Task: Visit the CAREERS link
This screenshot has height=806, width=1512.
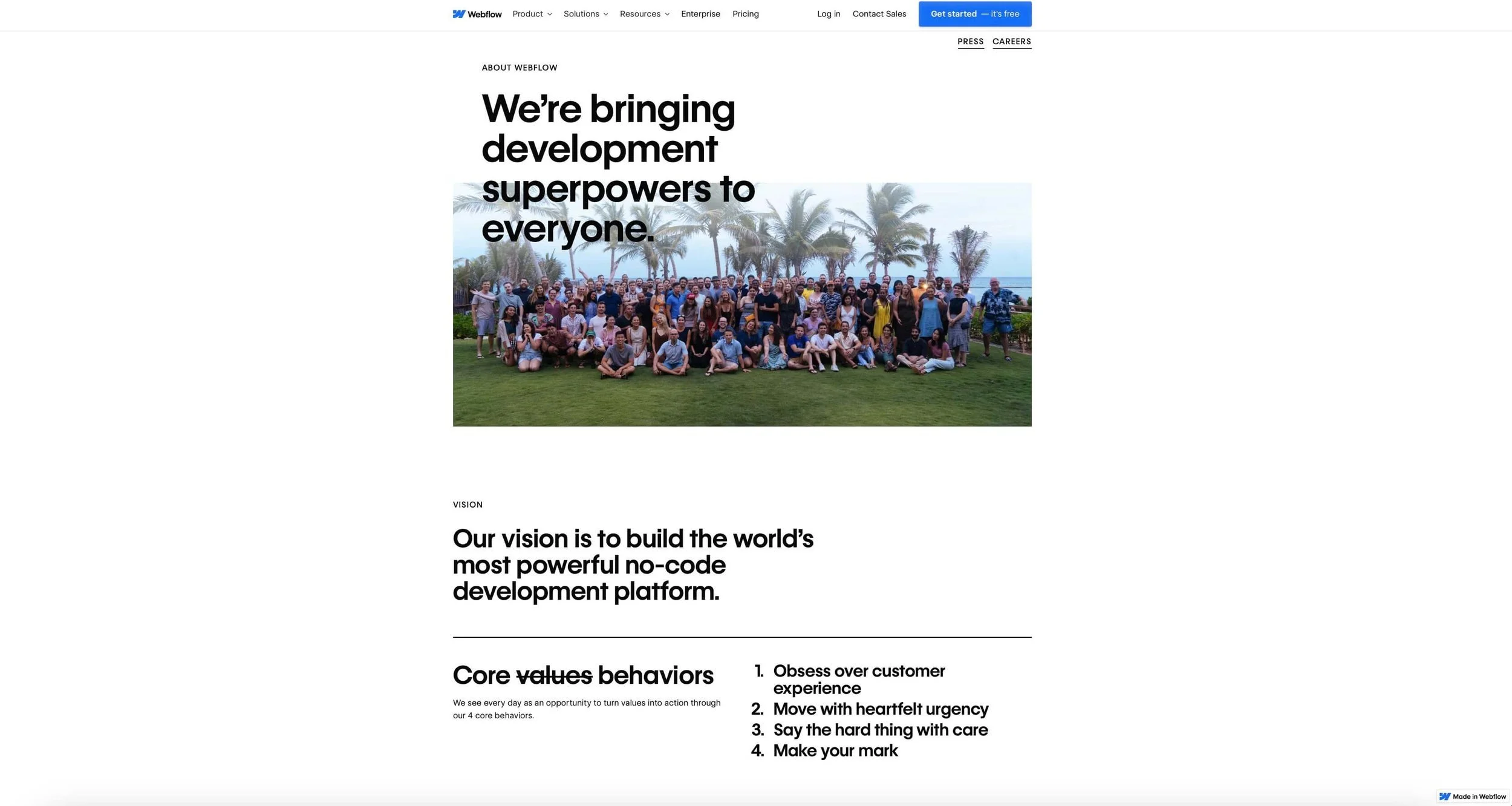Action: [x=1011, y=41]
